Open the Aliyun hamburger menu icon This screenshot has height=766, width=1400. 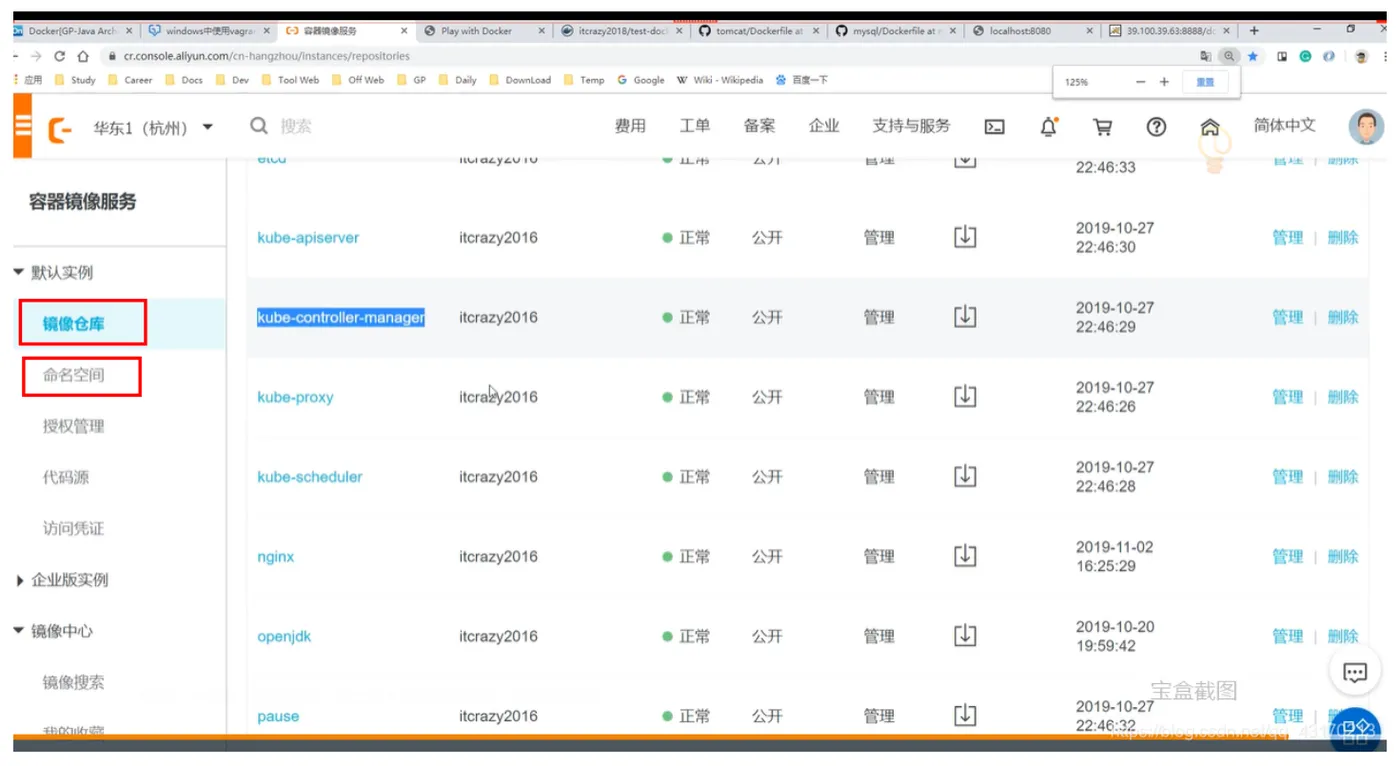(23, 126)
